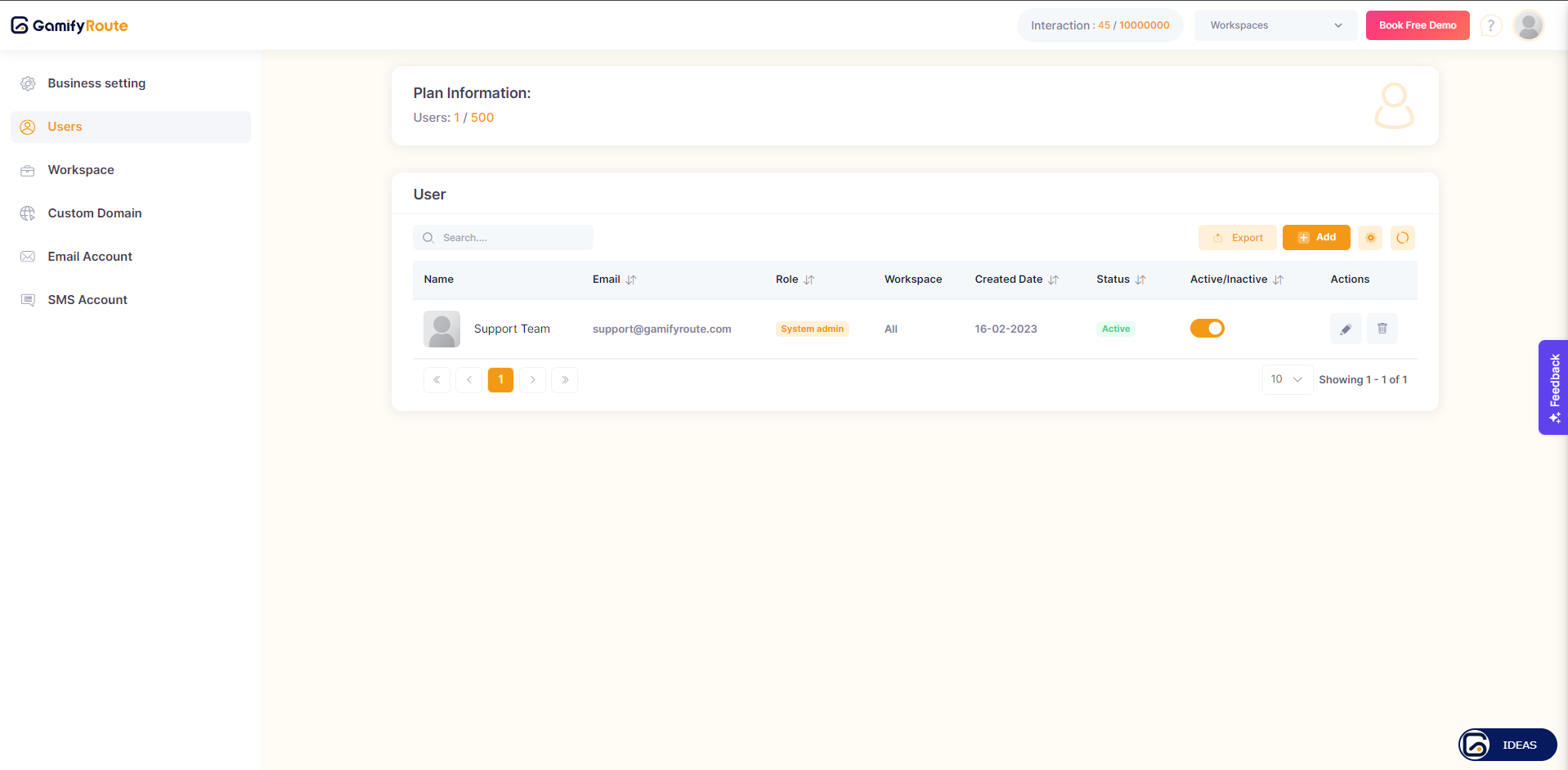Open the rows per page dropdown
1568x770 pixels.
click(1286, 379)
